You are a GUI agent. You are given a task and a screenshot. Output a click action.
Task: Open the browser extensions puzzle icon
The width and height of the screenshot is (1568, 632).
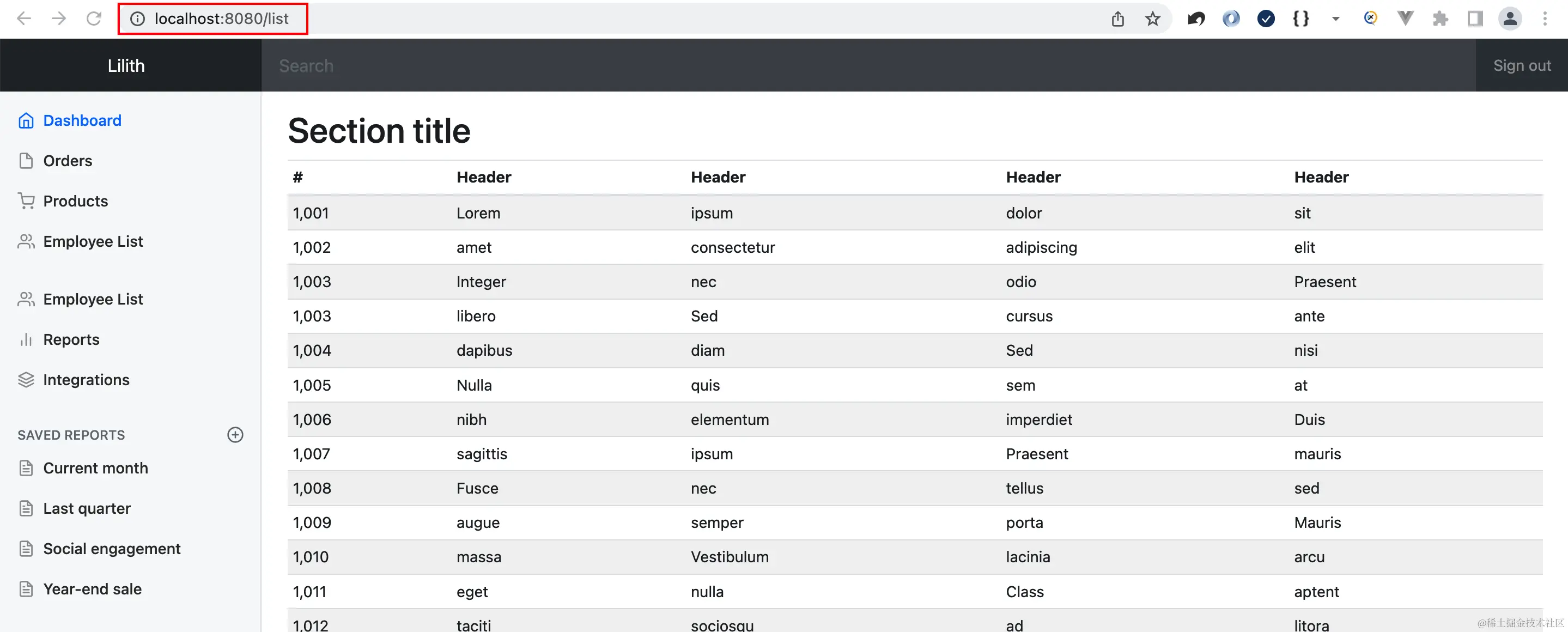(x=1440, y=19)
